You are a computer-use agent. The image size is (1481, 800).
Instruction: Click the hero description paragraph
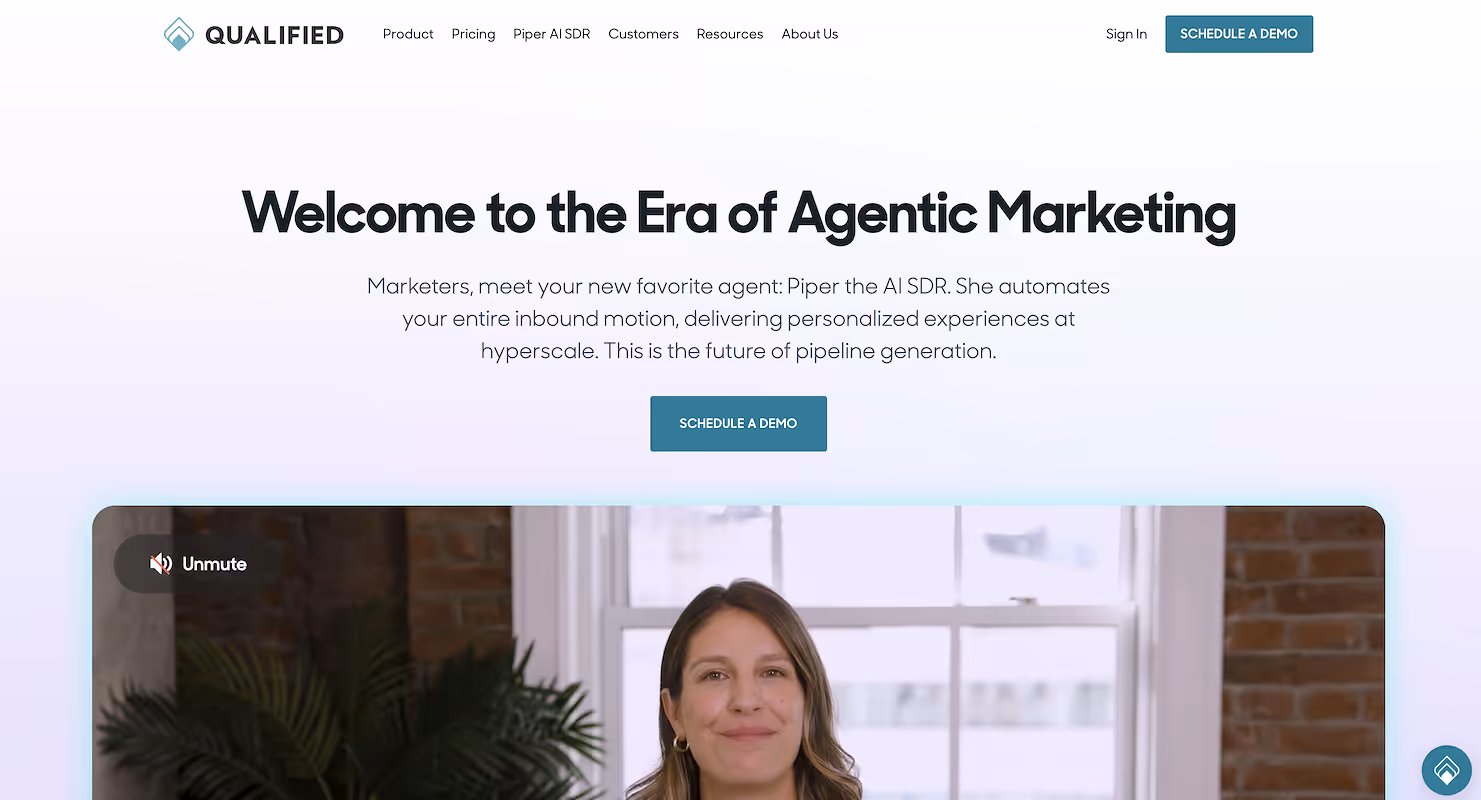point(738,319)
